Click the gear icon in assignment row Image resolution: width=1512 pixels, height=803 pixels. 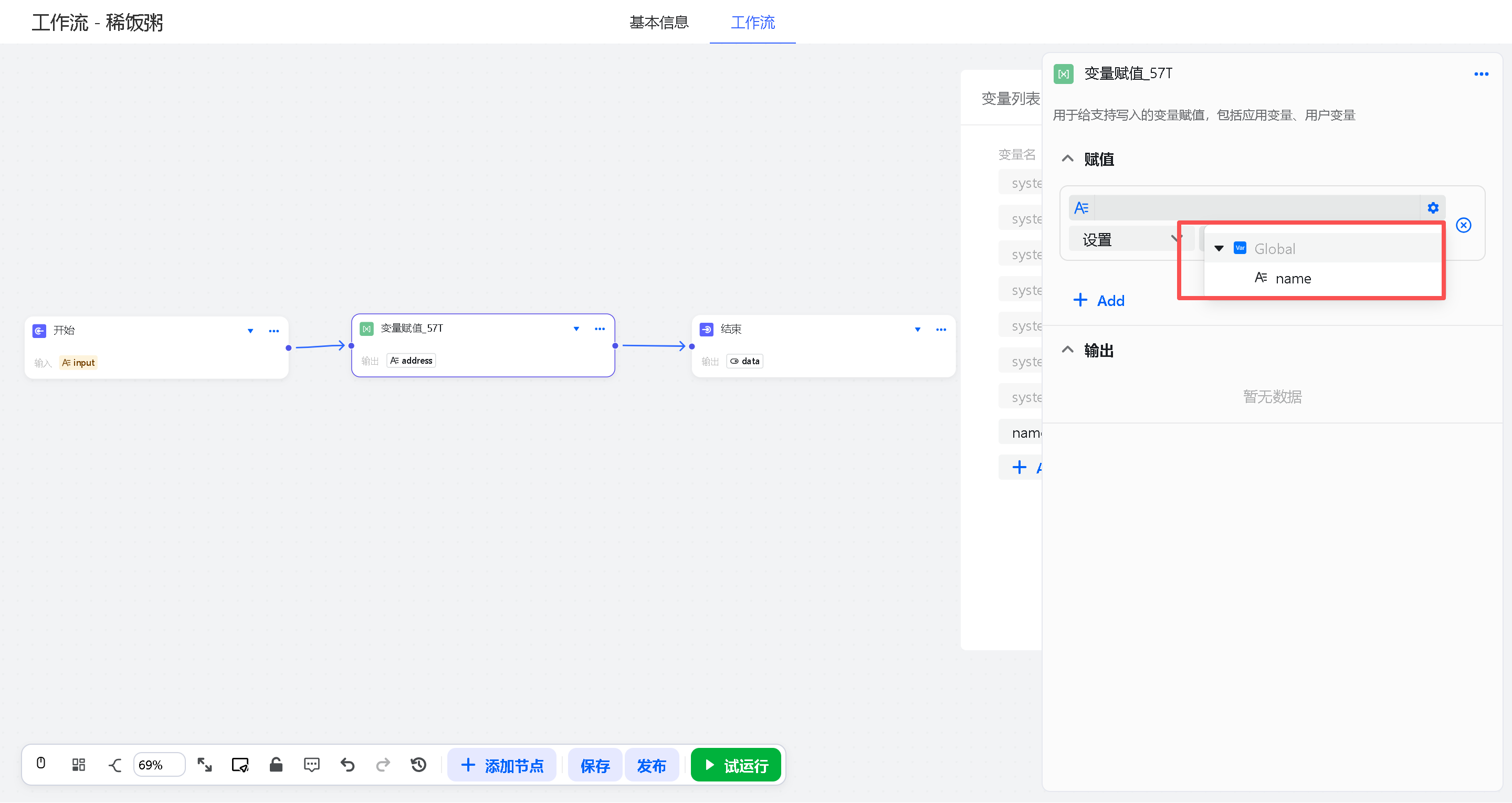(x=1433, y=208)
